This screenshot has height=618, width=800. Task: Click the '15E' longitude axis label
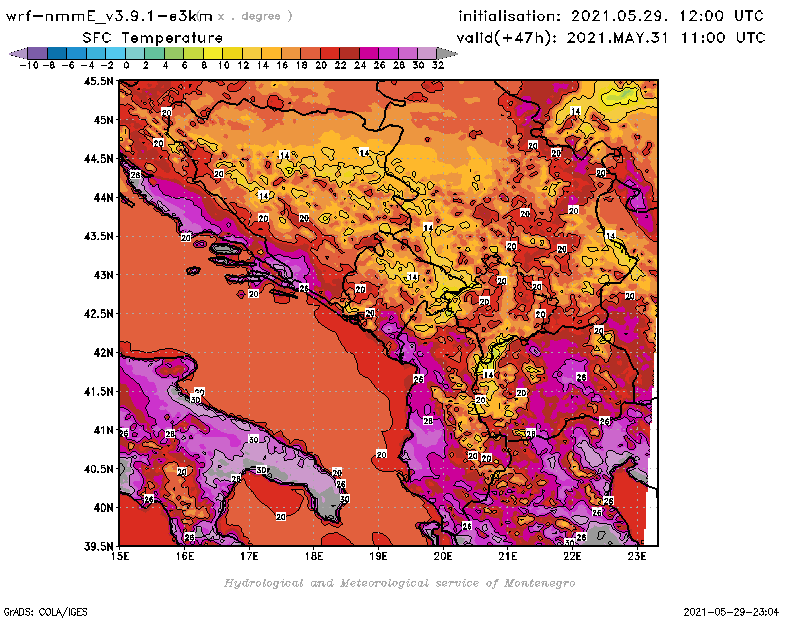(120, 556)
